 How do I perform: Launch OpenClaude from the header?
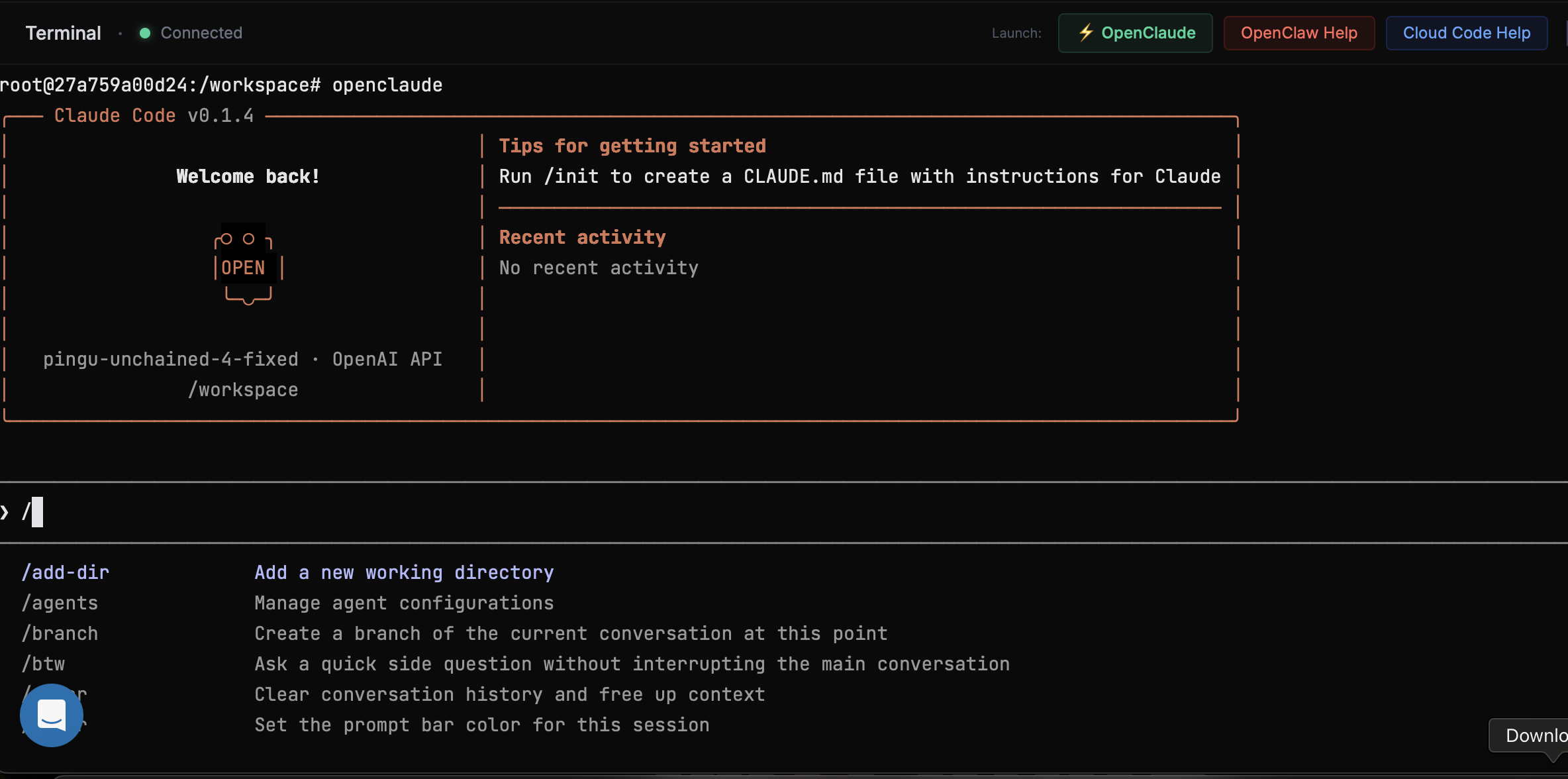1134,32
